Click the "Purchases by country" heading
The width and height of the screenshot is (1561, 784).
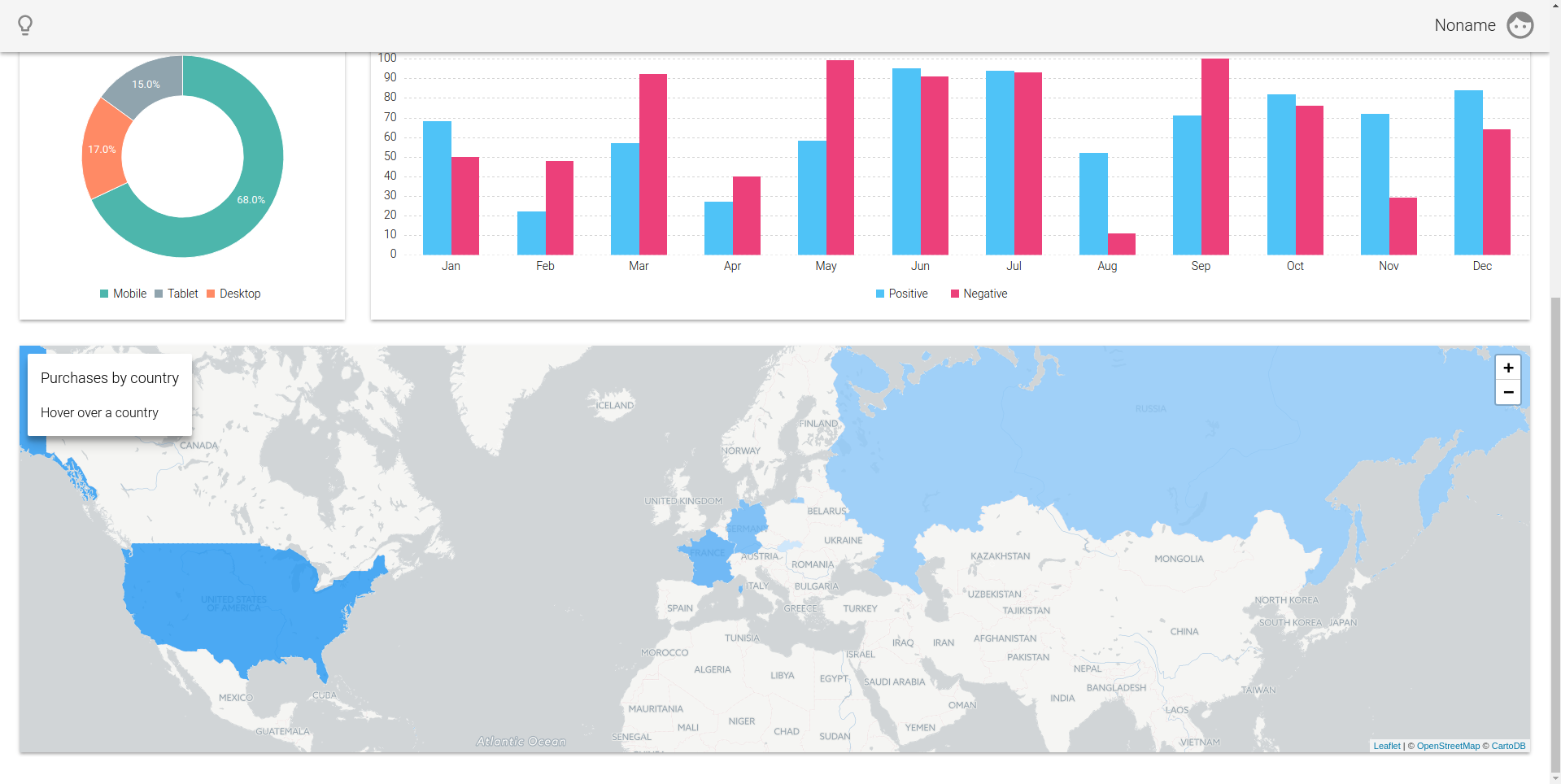pos(110,378)
